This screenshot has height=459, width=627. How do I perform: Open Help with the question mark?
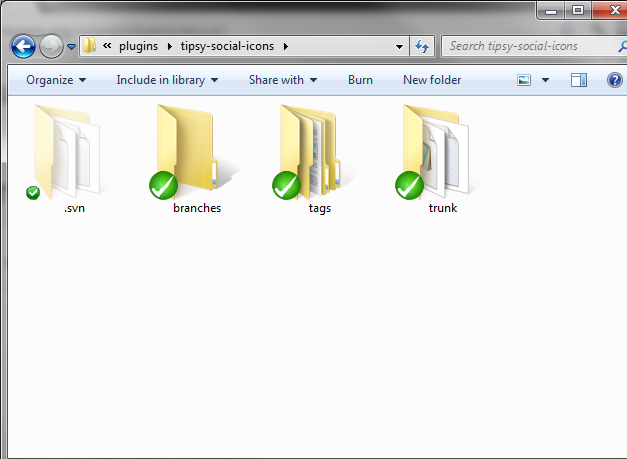point(615,80)
